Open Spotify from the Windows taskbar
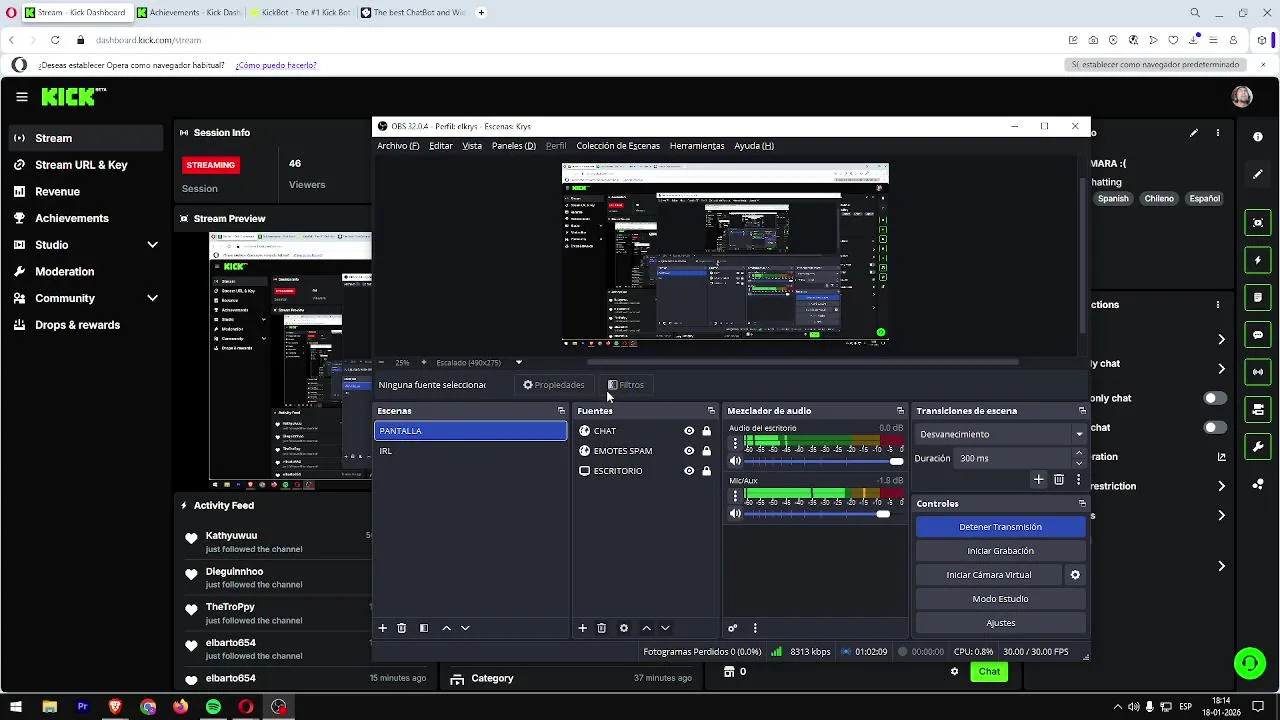The image size is (1280, 720). [213, 707]
